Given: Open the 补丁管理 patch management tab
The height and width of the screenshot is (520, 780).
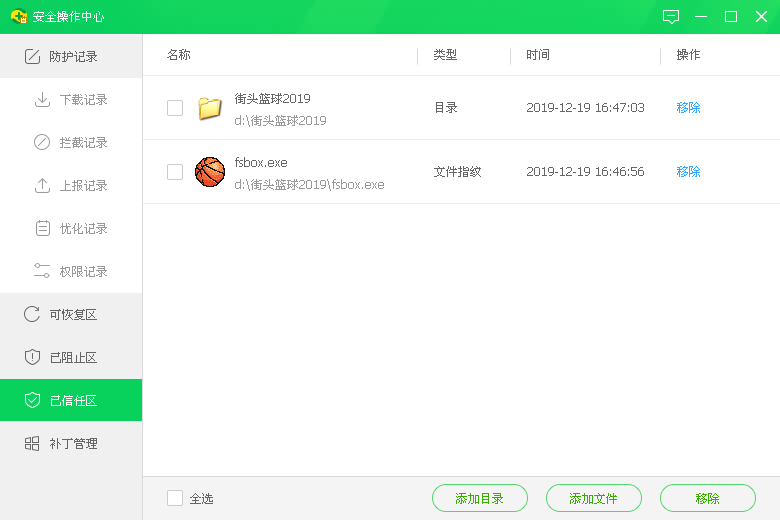Looking at the screenshot, I should point(71,444).
